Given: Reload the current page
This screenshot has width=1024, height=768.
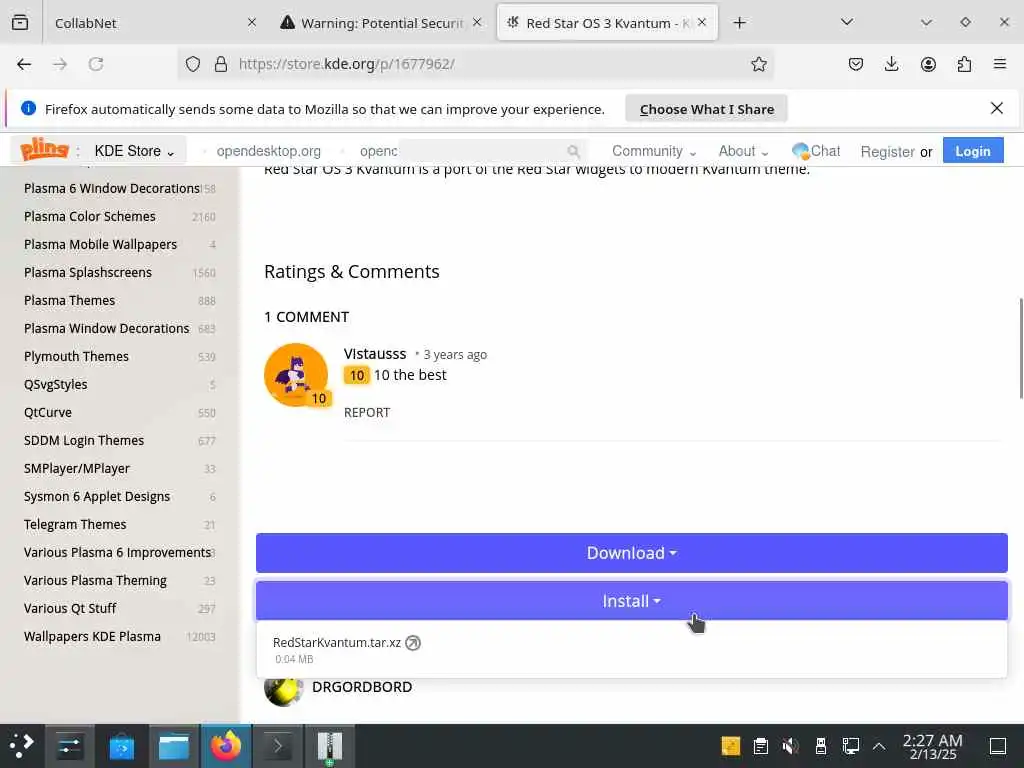Looking at the screenshot, I should [96, 64].
